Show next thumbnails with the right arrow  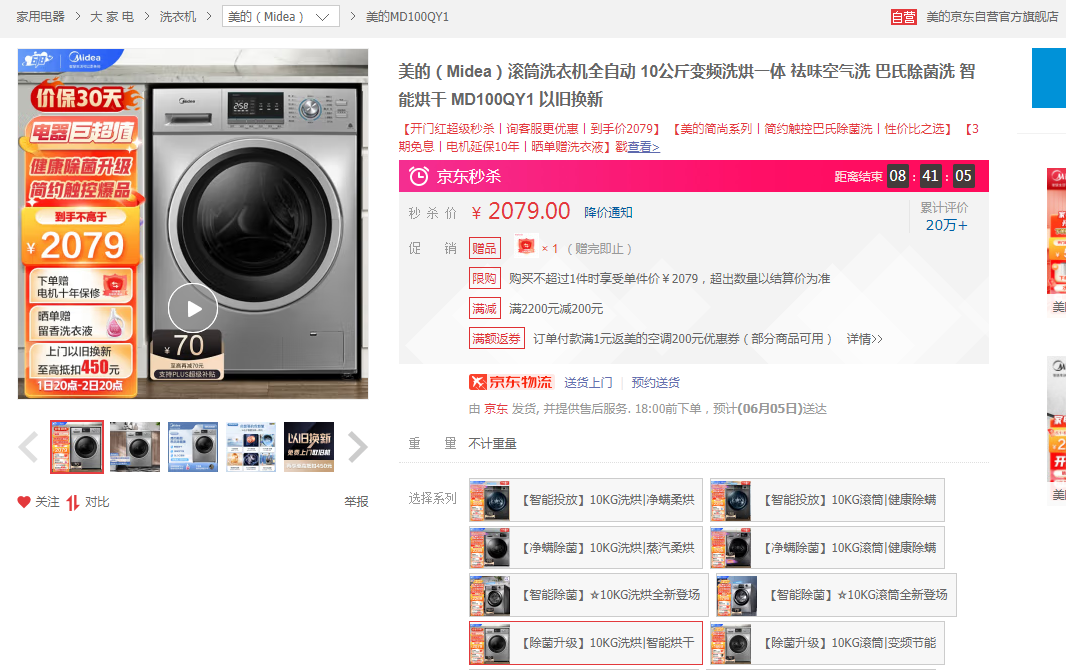(x=358, y=447)
